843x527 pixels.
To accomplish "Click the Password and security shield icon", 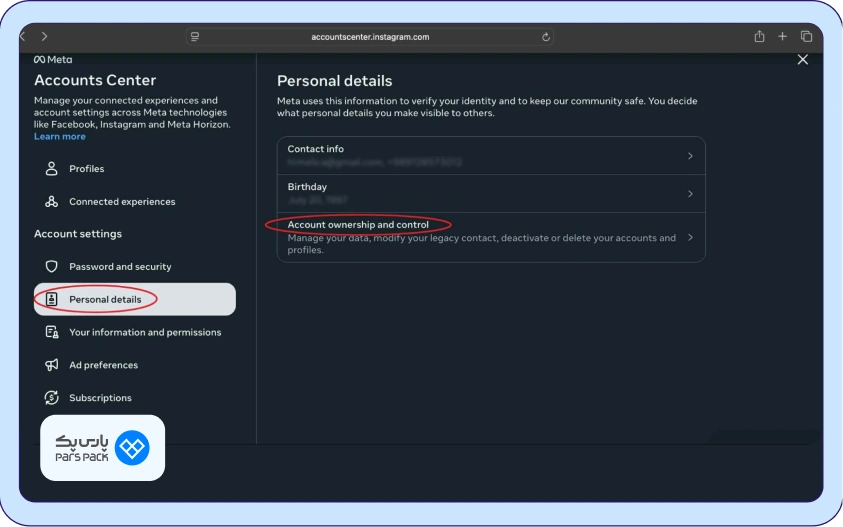I will pyautogui.click(x=52, y=267).
